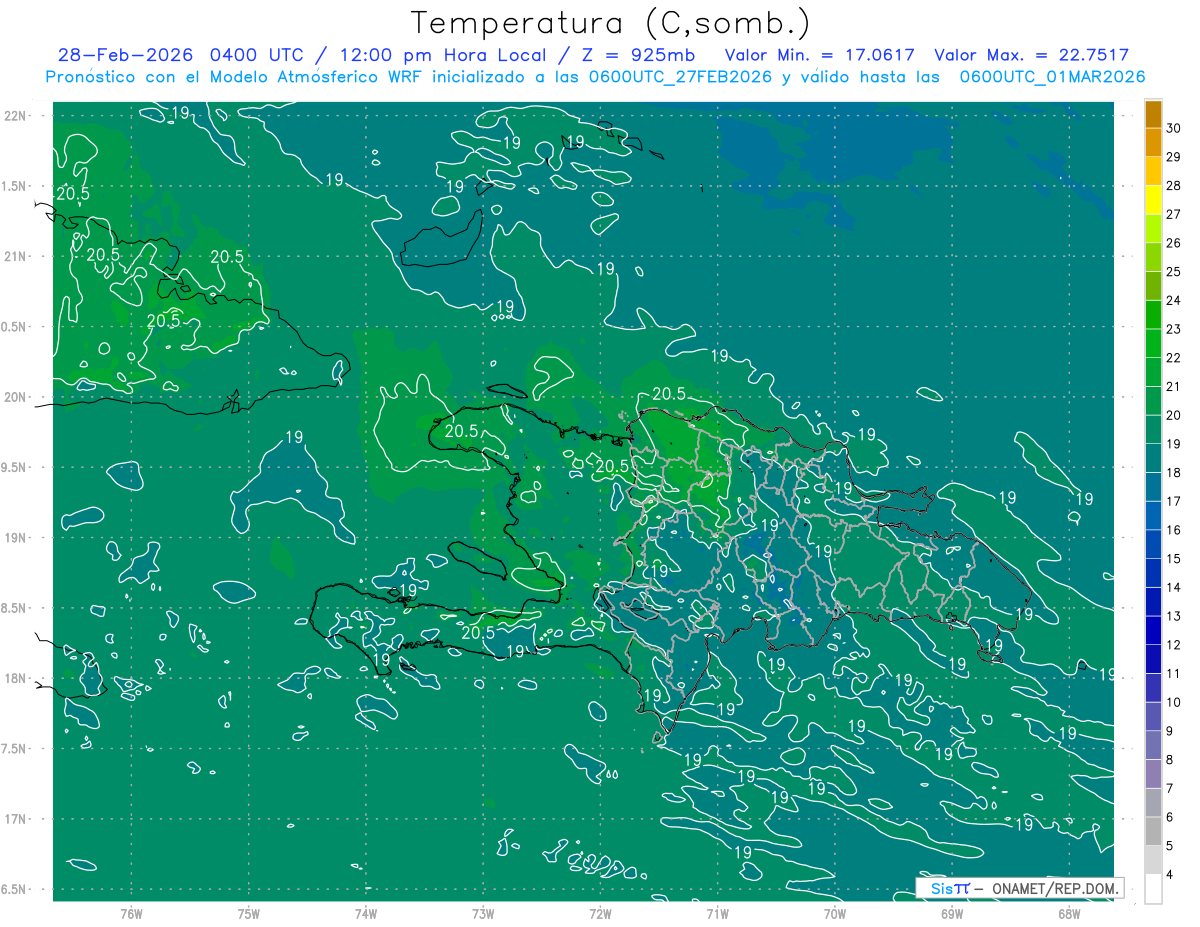Select the '0600UTC_01MAR2026' valid-until time
Screen dimensions: 1200x927
coord(1053,77)
